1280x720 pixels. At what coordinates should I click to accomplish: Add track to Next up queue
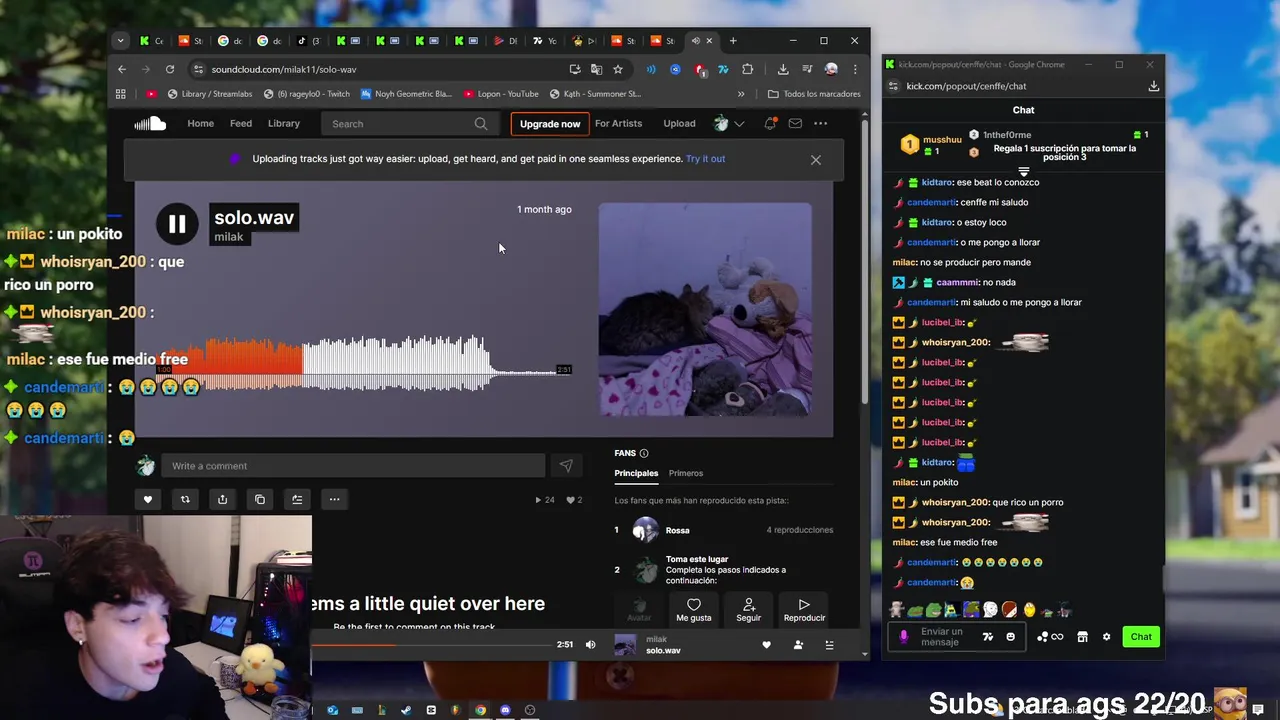click(x=297, y=499)
